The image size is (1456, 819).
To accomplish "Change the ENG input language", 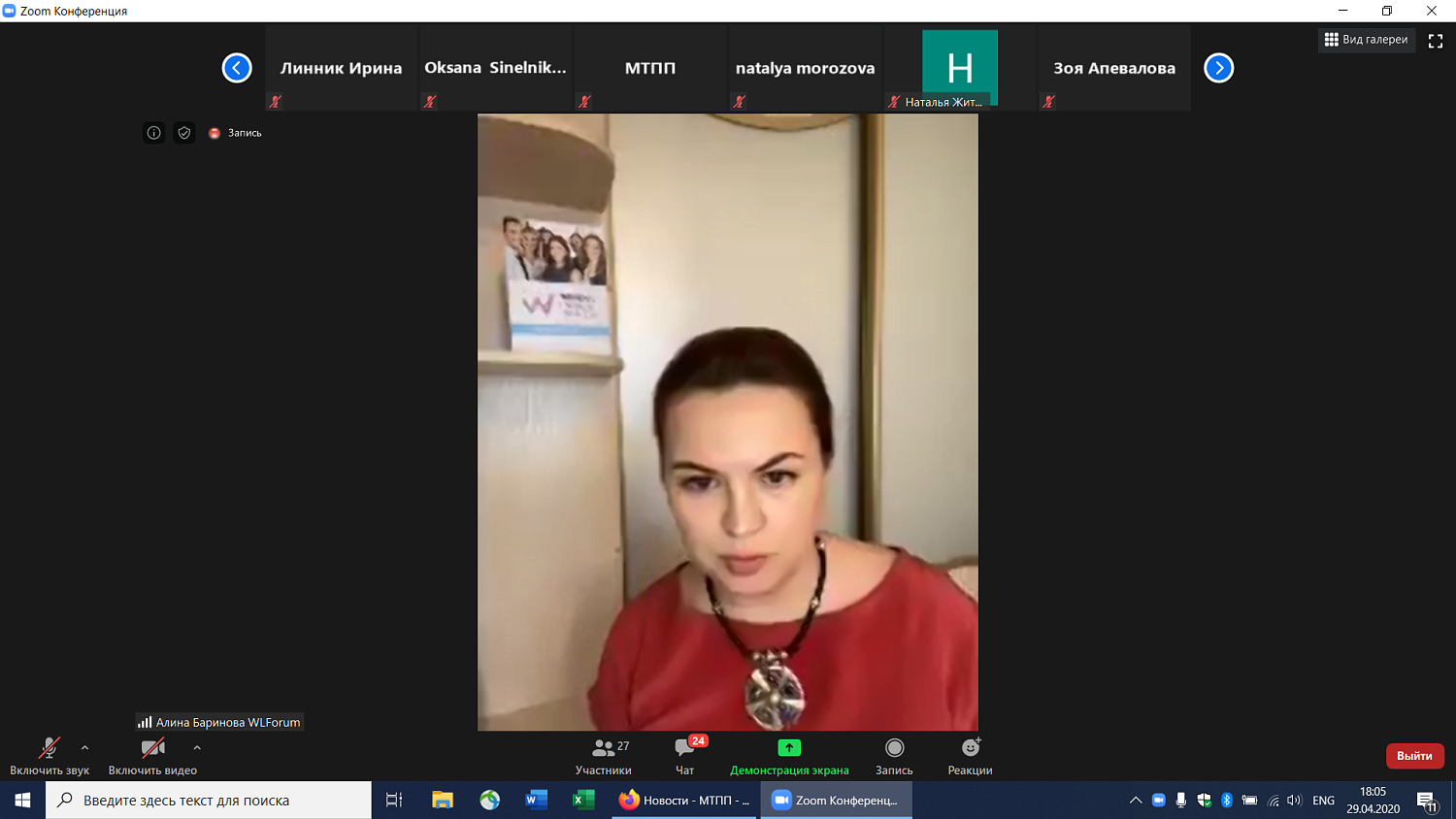I will [1323, 801].
